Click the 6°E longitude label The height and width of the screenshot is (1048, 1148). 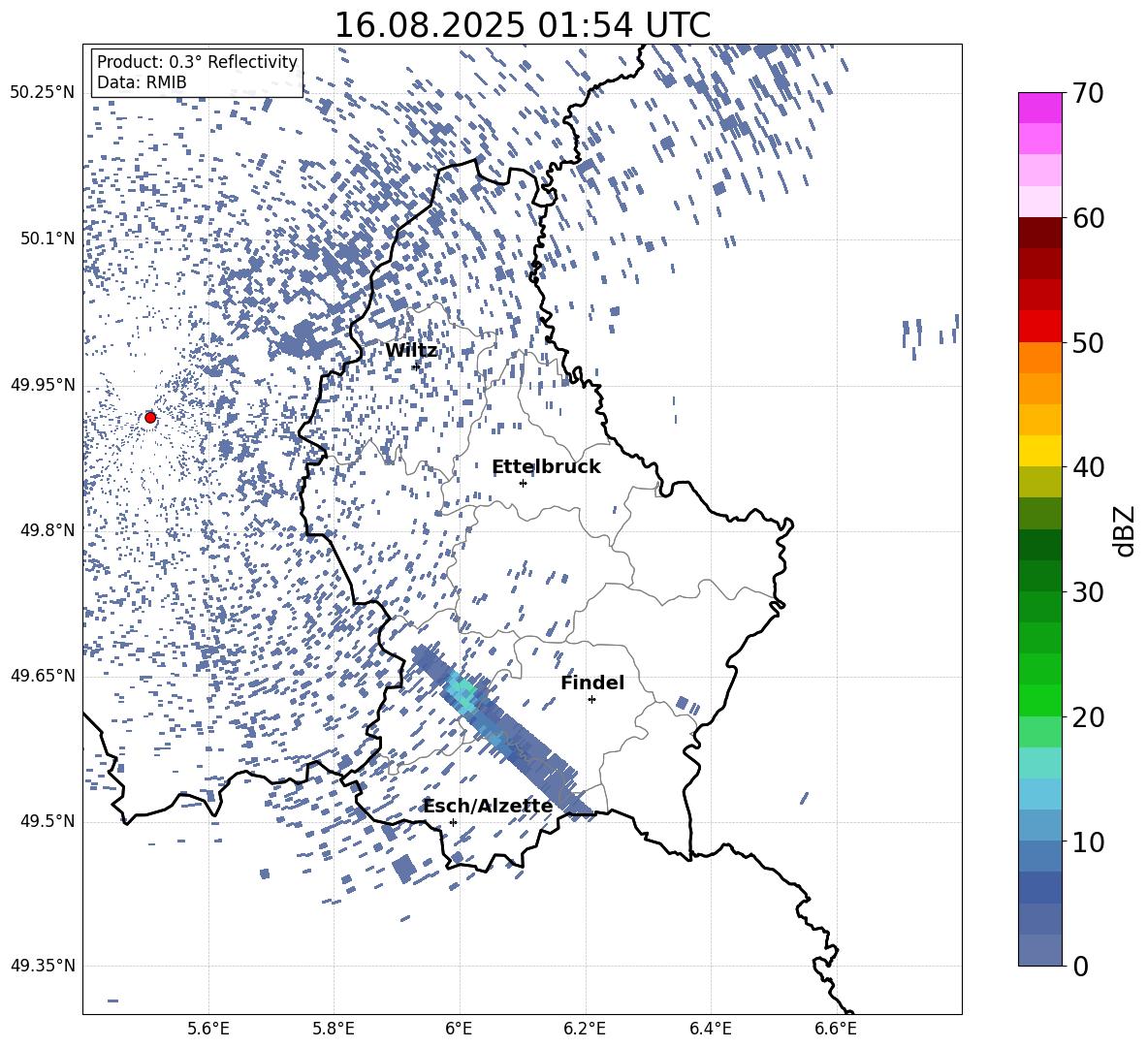459,1029
